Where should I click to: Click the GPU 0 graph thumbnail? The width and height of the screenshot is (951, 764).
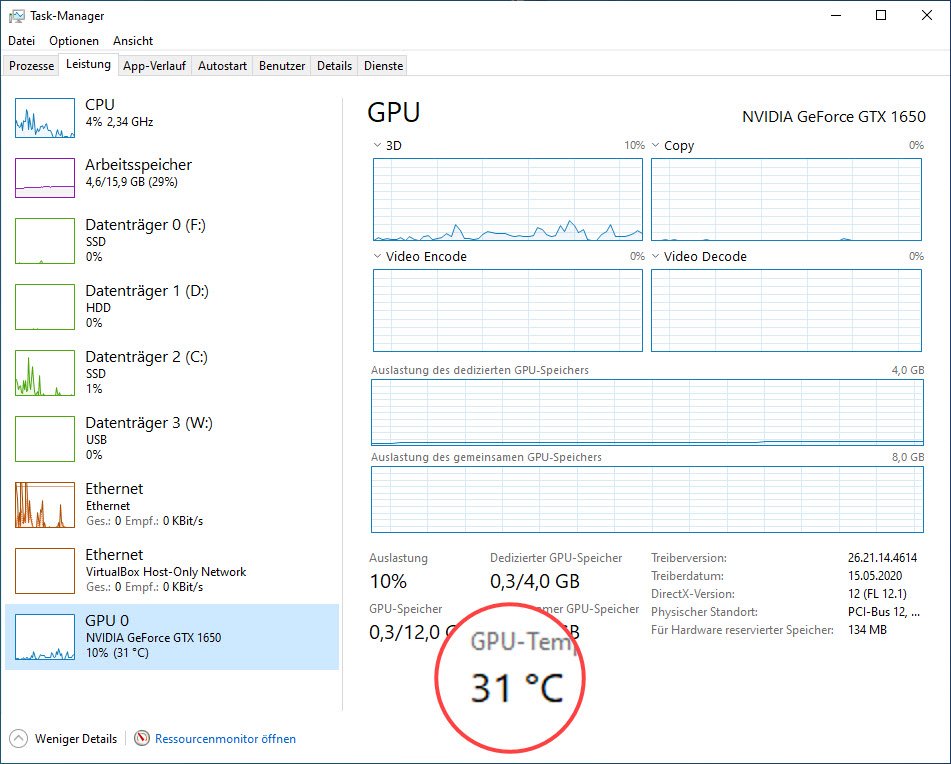45,637
